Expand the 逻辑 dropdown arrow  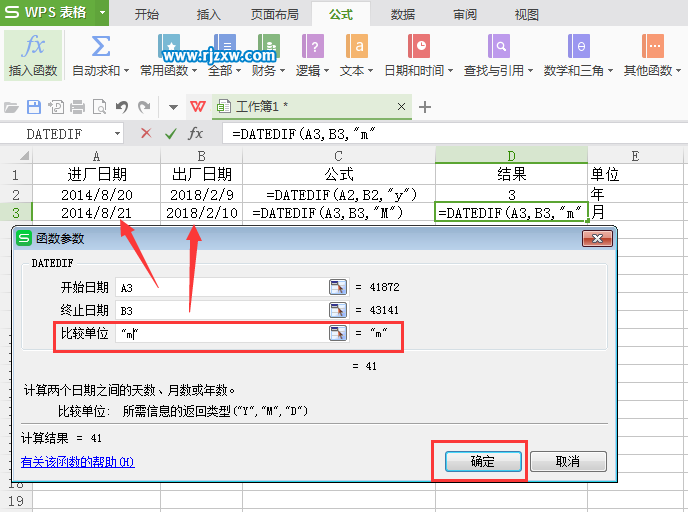tap(326, 70)
